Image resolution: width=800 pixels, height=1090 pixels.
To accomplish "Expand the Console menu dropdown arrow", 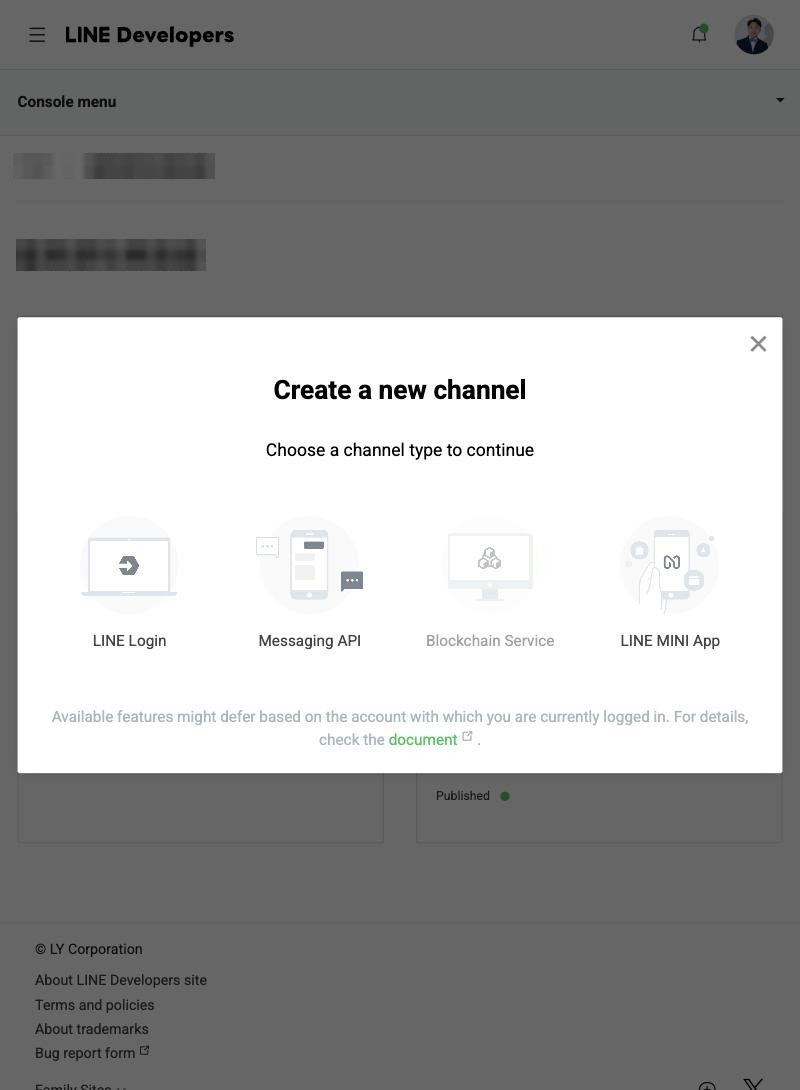I will coord(780,100).
